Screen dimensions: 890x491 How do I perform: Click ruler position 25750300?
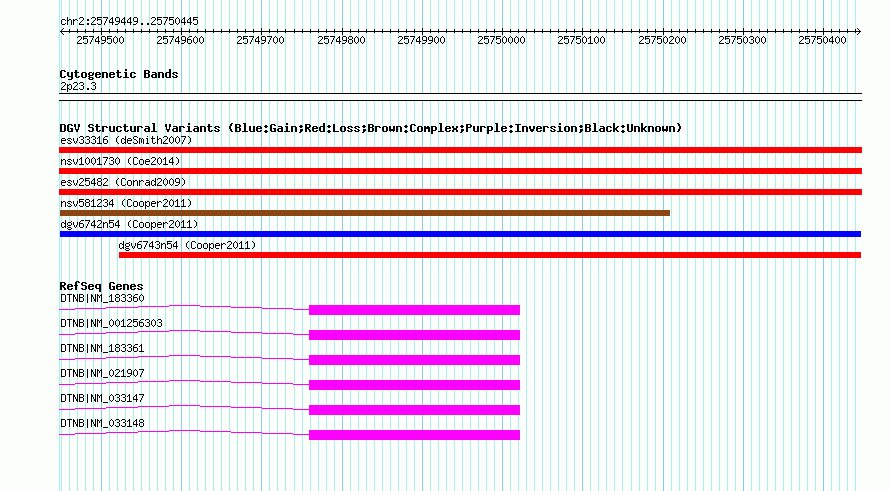coord(742,40)
